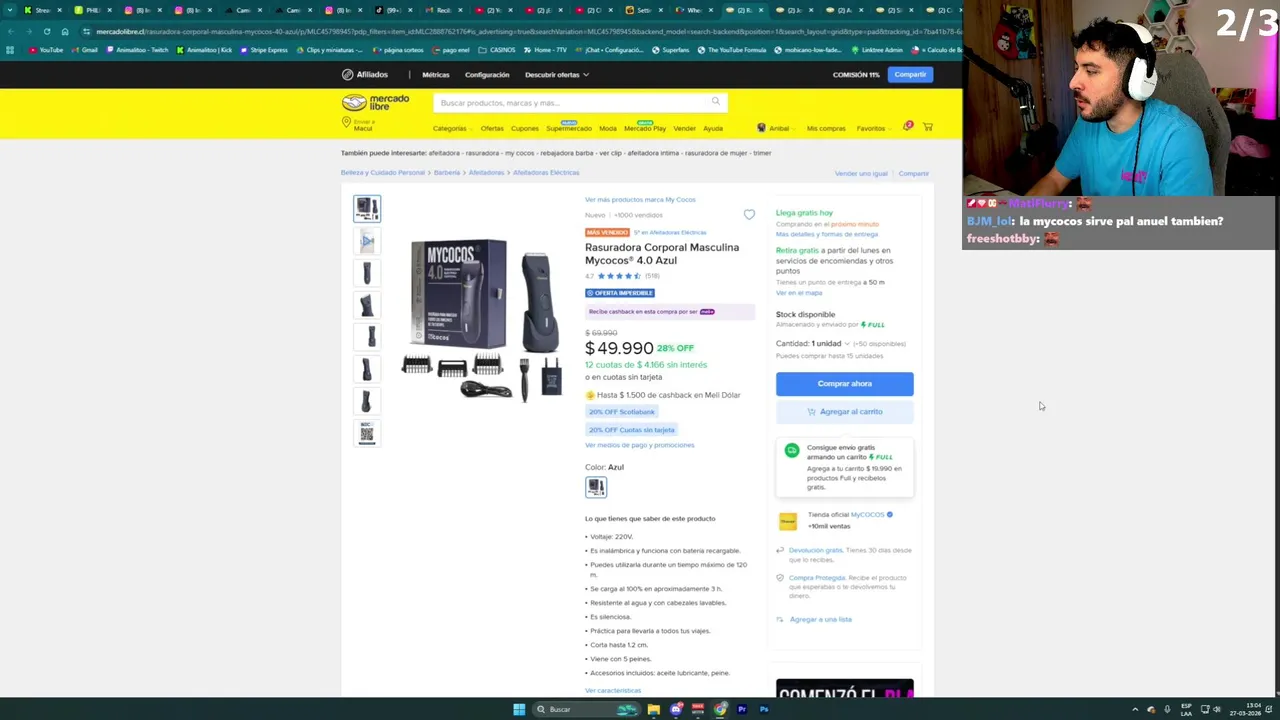Viewport: 1280px width, 720px height.
Task: Open Premiere Pro from the taskbar
Action: coord(742,709)
